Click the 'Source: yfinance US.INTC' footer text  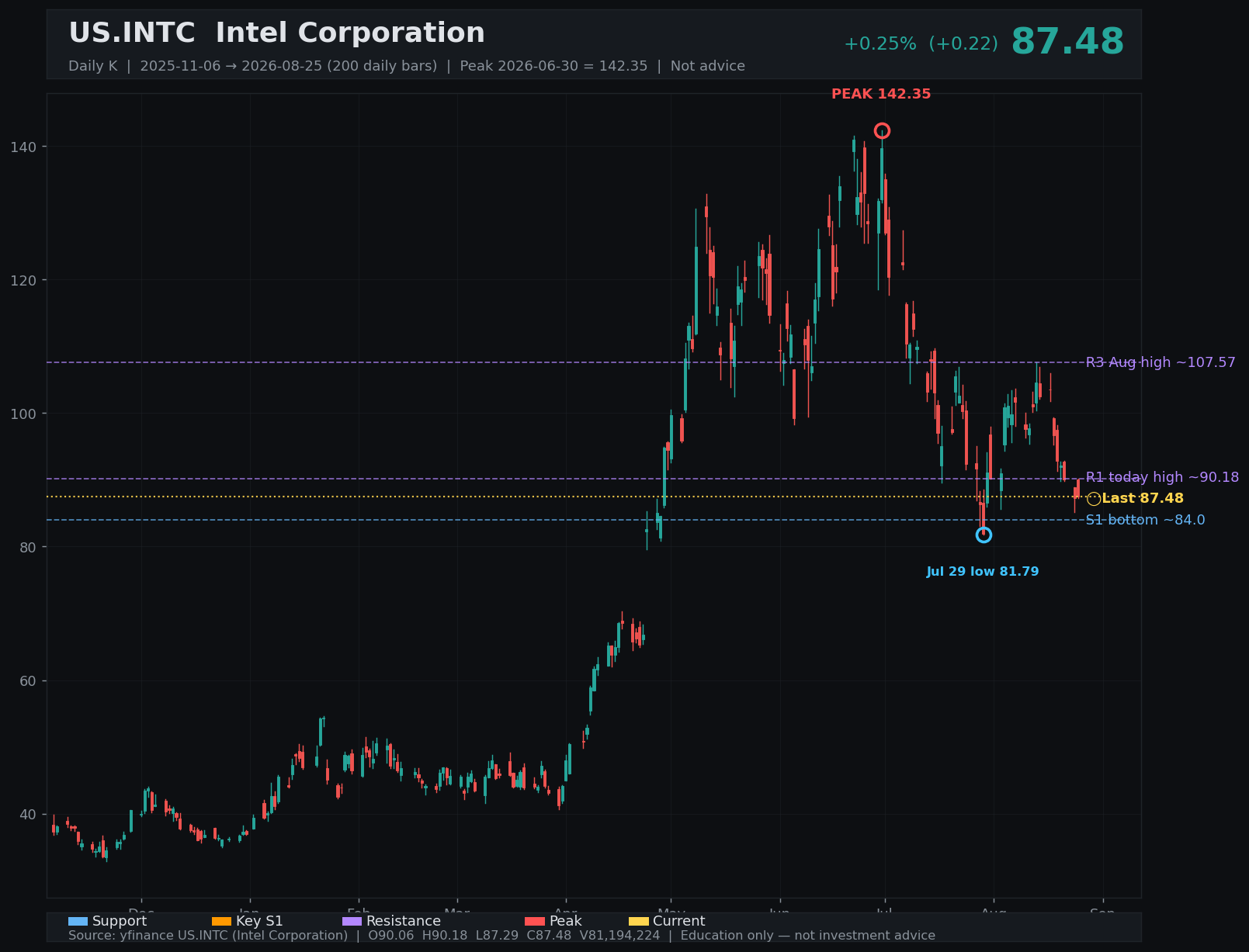pos(501,936)
